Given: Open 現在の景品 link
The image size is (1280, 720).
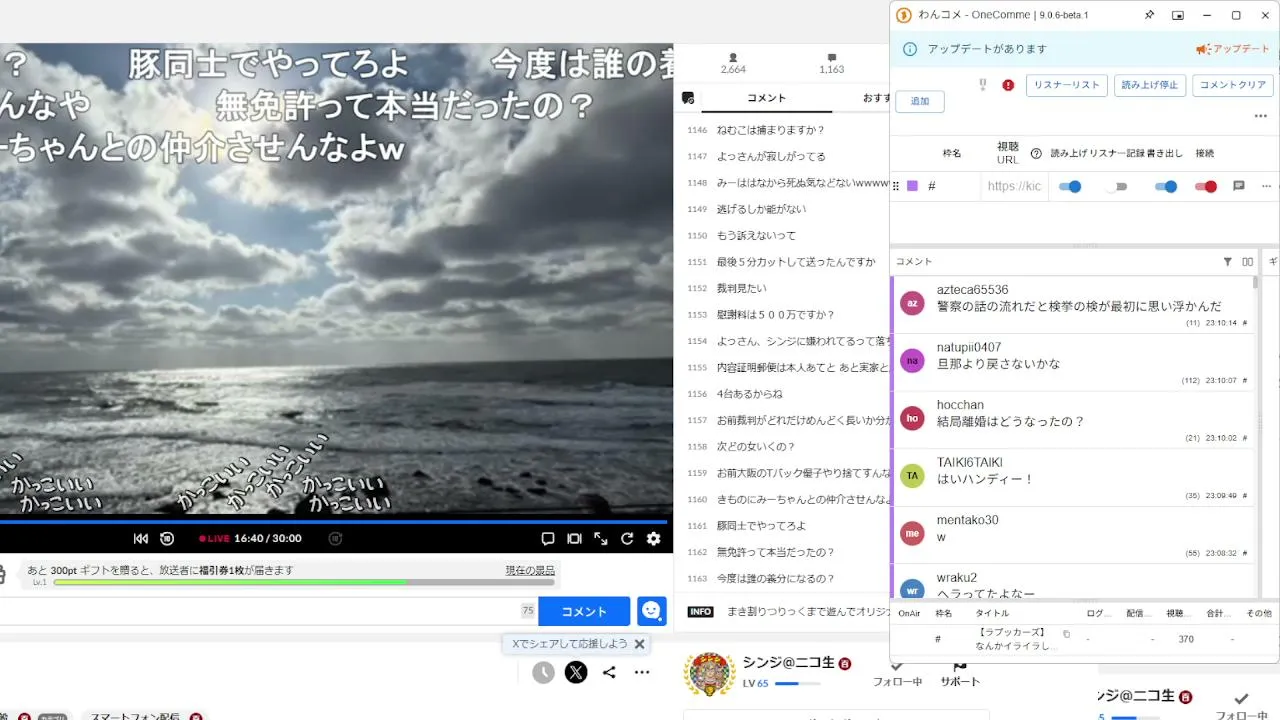Looking at the screenshot, I should pyautogui.click(x=530, y=570).
